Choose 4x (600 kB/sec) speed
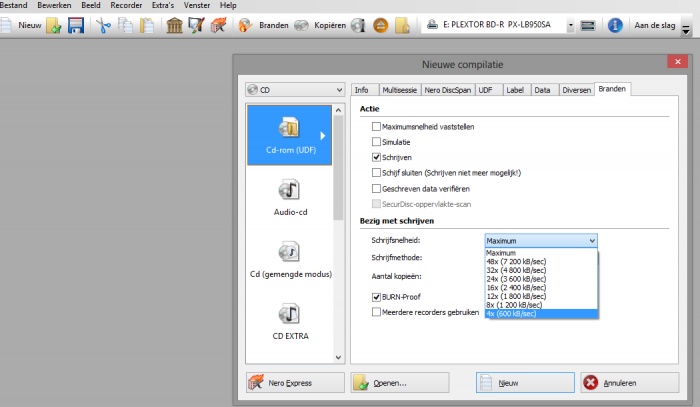The width and height of the screenshot is (700, 407). click(541, 314)
